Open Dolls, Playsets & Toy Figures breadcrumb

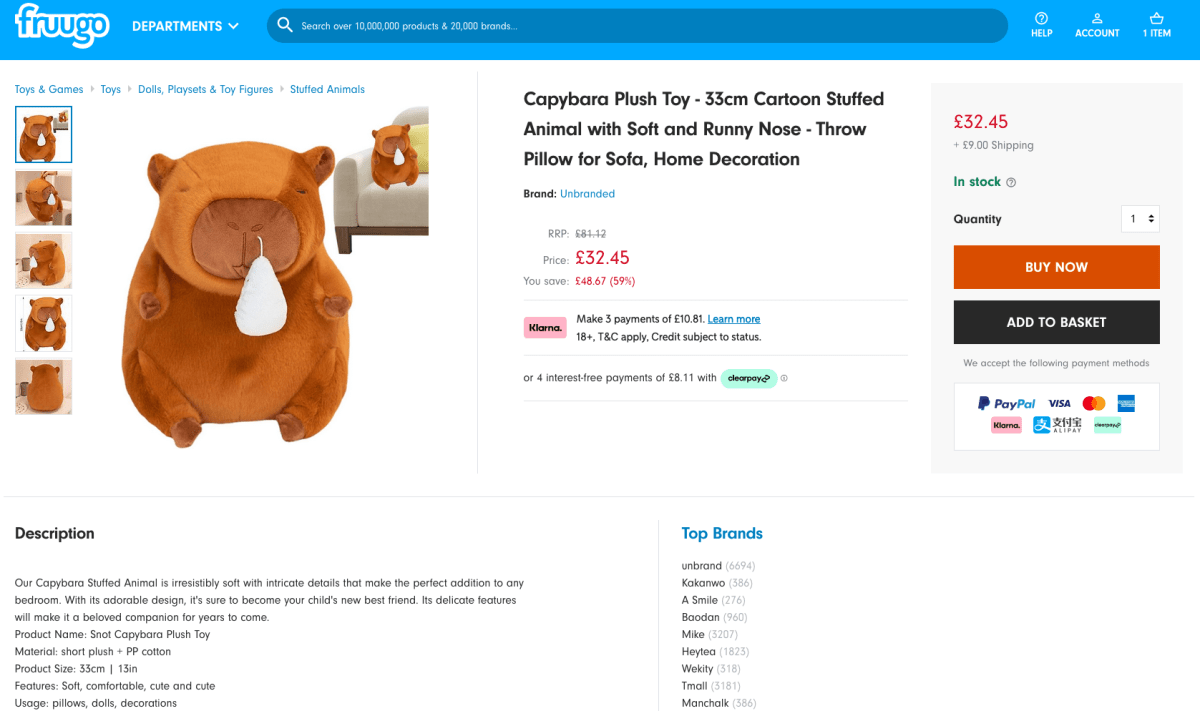[x=205, y=89]
